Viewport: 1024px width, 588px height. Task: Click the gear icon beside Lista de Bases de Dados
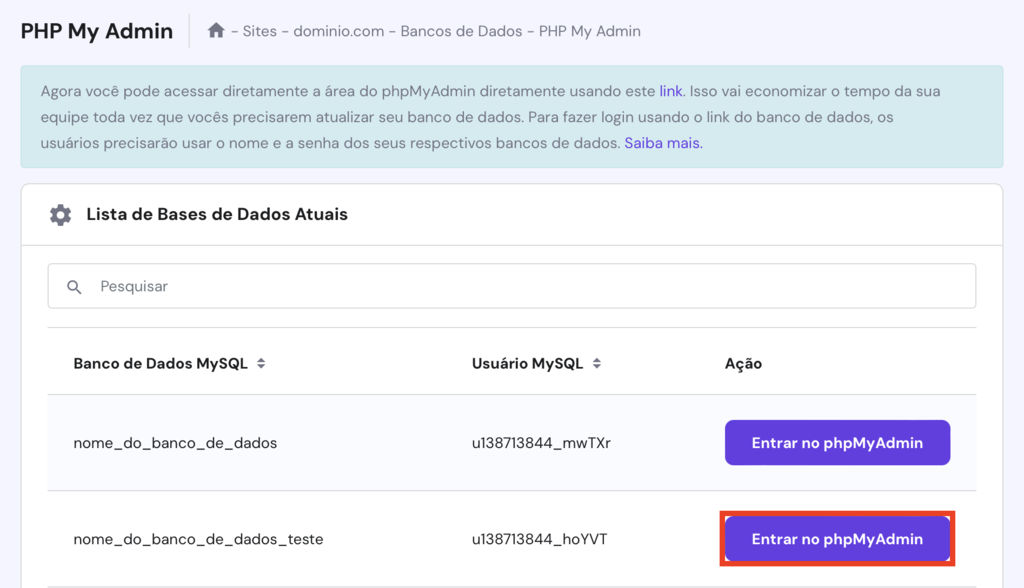point(60,214)
